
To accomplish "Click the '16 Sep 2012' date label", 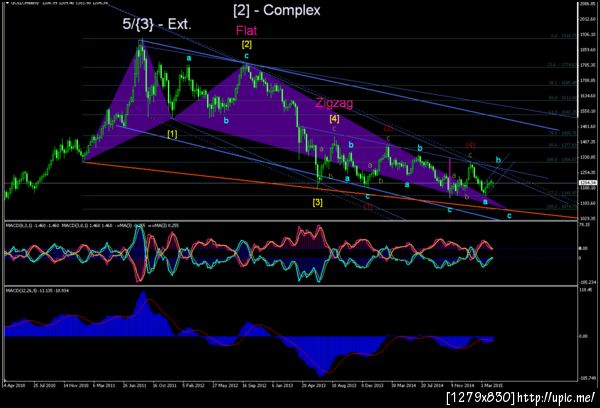I will coord(254,385).
